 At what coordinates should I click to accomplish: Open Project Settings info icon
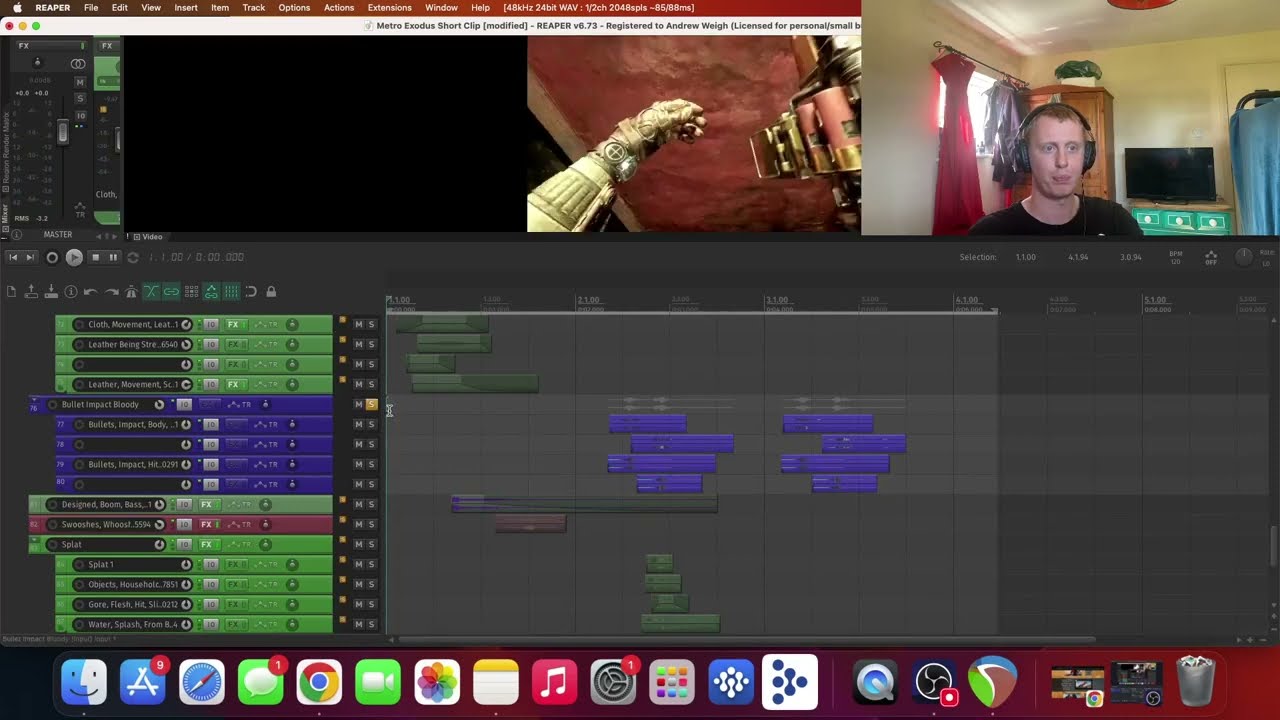click(70, 292)
